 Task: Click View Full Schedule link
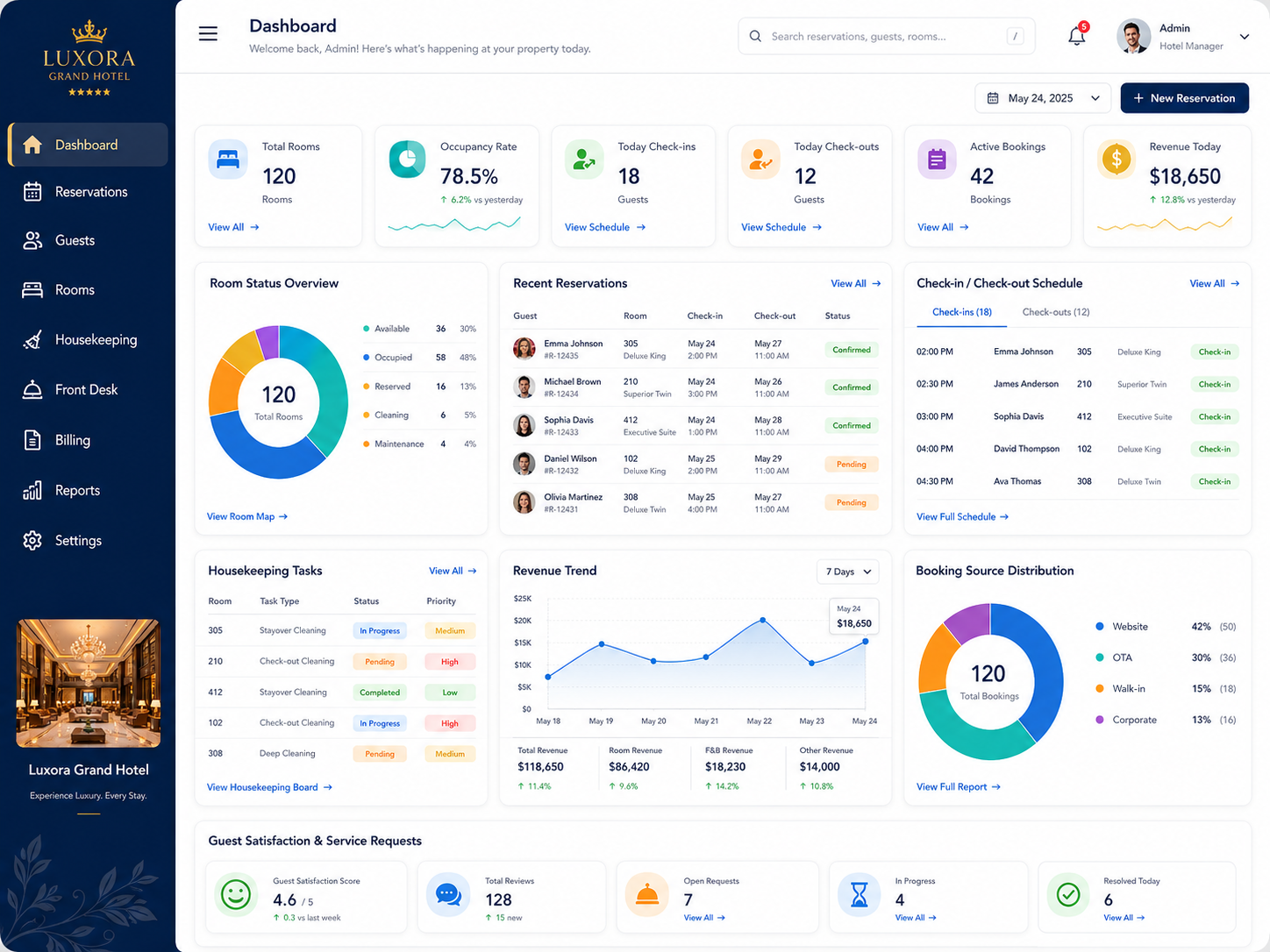(962, 517)
